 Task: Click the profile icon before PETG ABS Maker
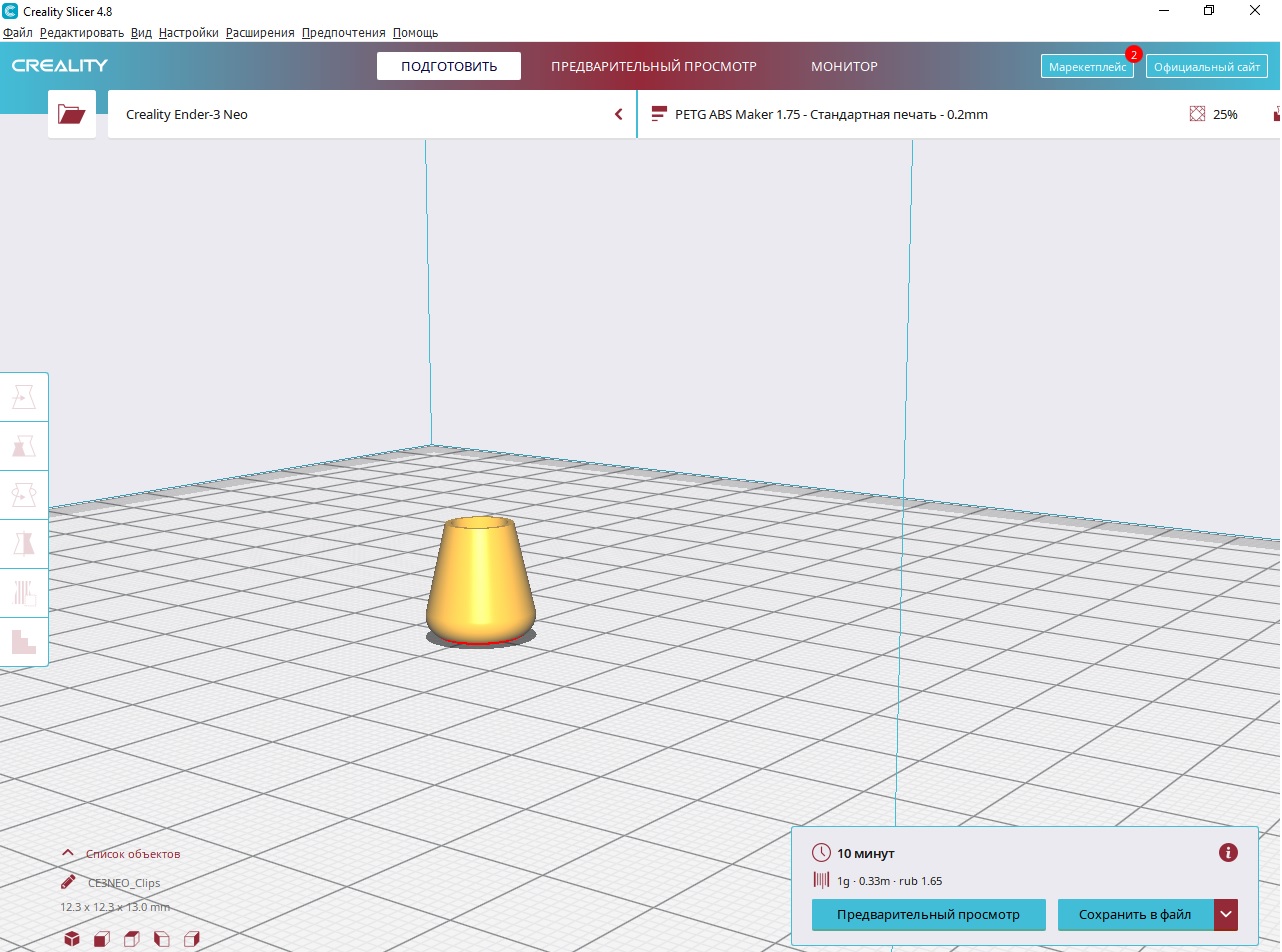[x=659, y=114]
